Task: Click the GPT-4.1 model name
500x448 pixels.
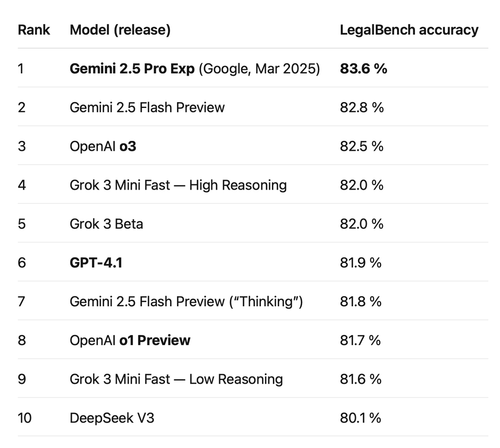Action: click(96, 263)
